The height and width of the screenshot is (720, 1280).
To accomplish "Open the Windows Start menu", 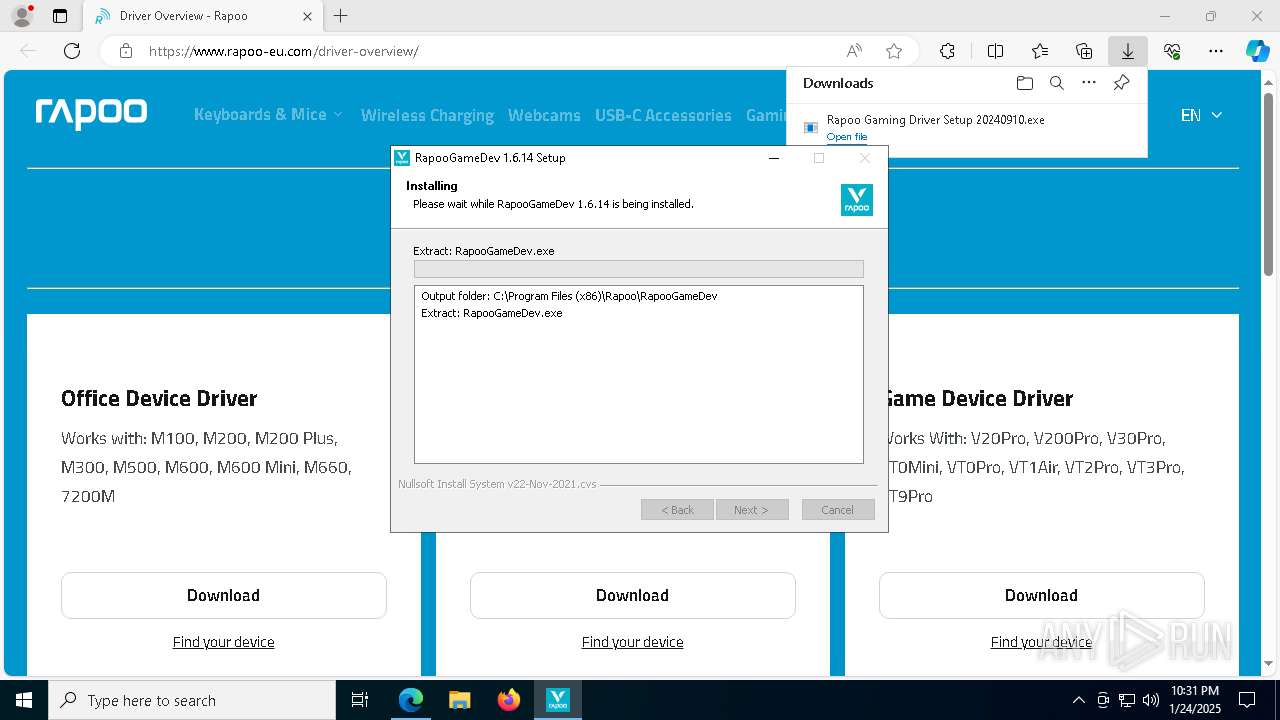I will [24, 700].
